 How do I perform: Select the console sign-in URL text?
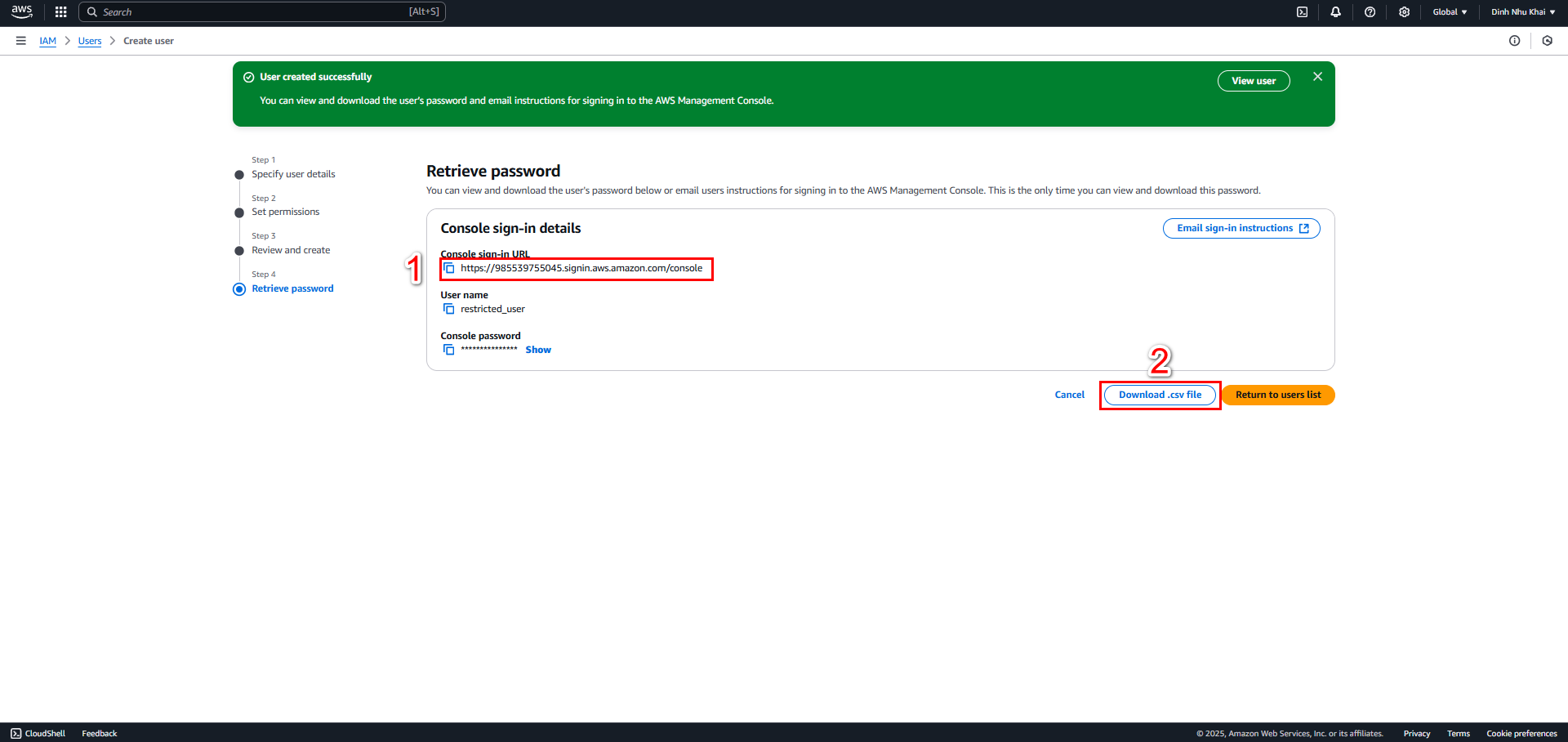581,268
